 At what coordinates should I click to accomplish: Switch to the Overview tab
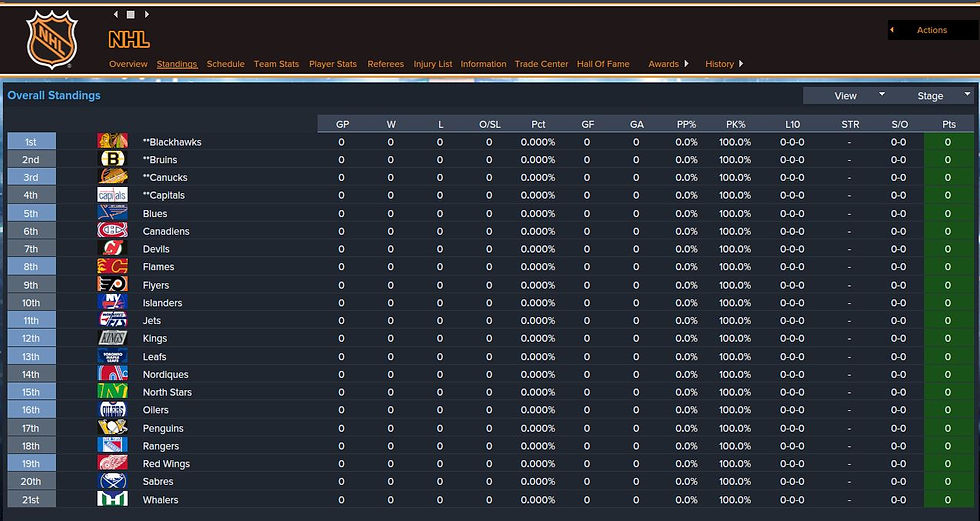pos(128,64)
